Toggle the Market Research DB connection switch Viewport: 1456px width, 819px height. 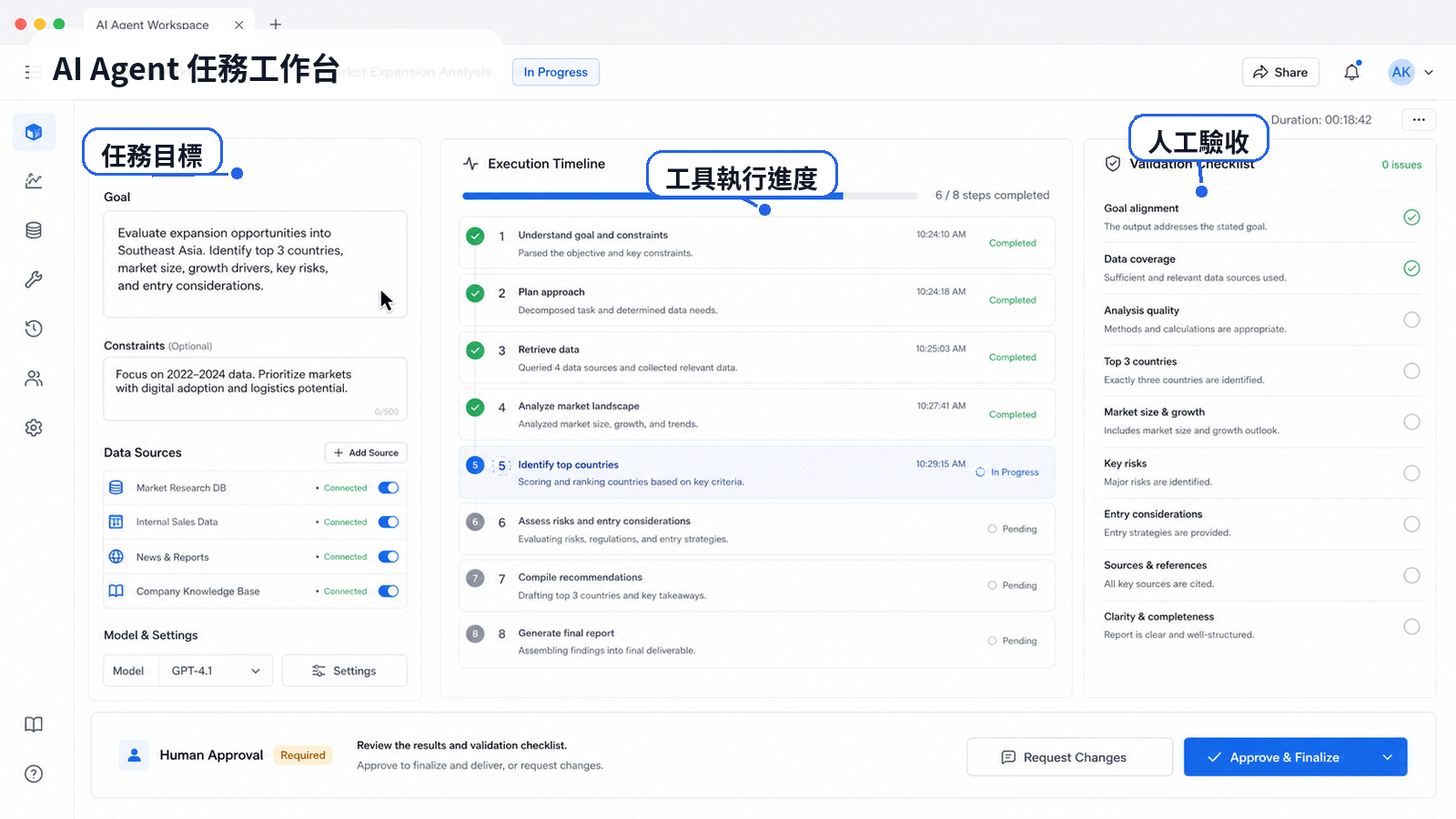pyautogui.click(x=389, y=488)
